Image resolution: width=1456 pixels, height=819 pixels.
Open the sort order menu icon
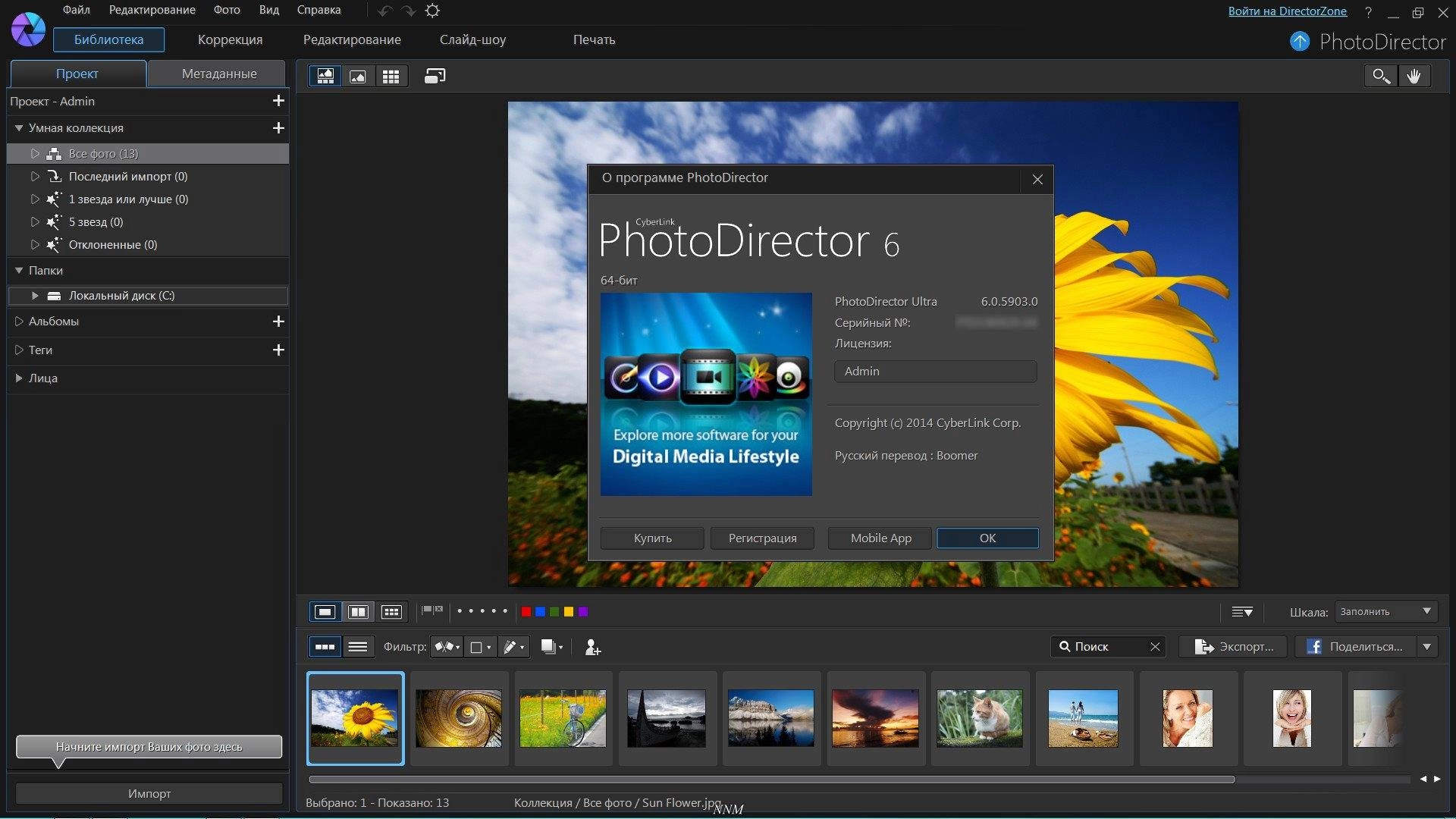coord(1241,612)
